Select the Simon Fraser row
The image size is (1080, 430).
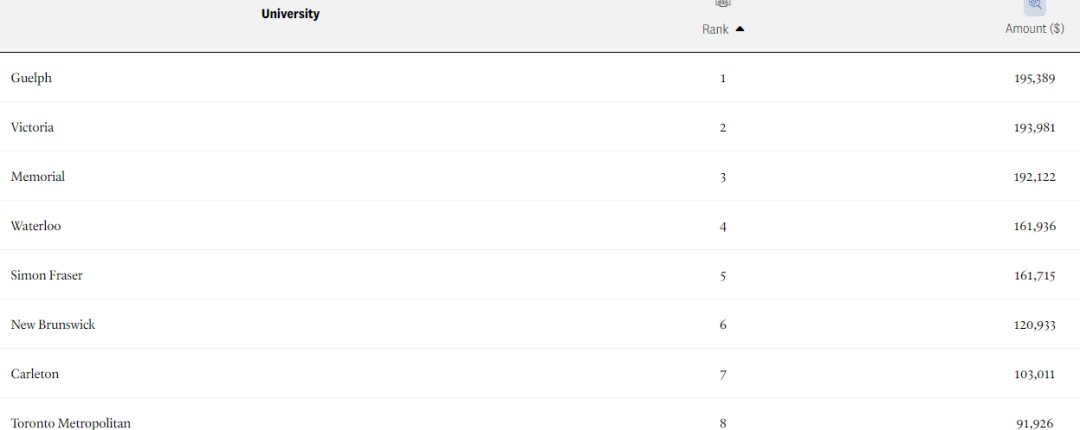[540, 275]
